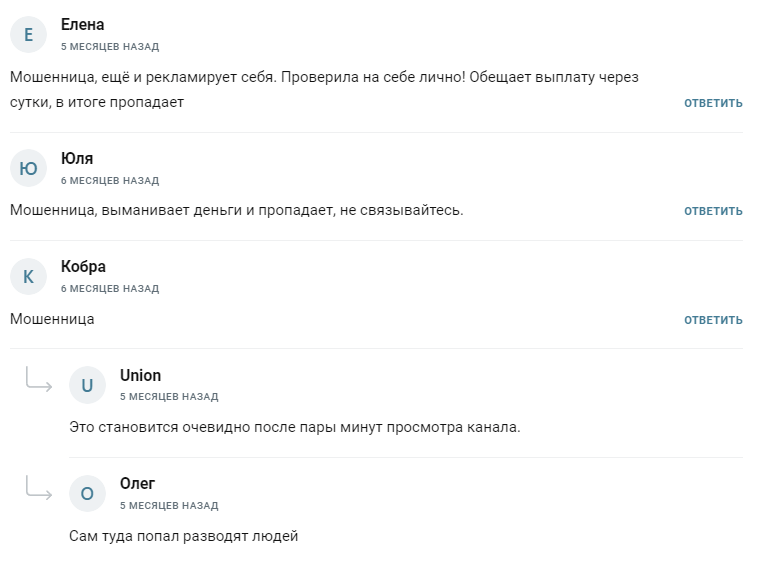Click Union's avatar with letter U
This screenshot has height=575, width=764.
pyautogui.click(x=87, y=385)
